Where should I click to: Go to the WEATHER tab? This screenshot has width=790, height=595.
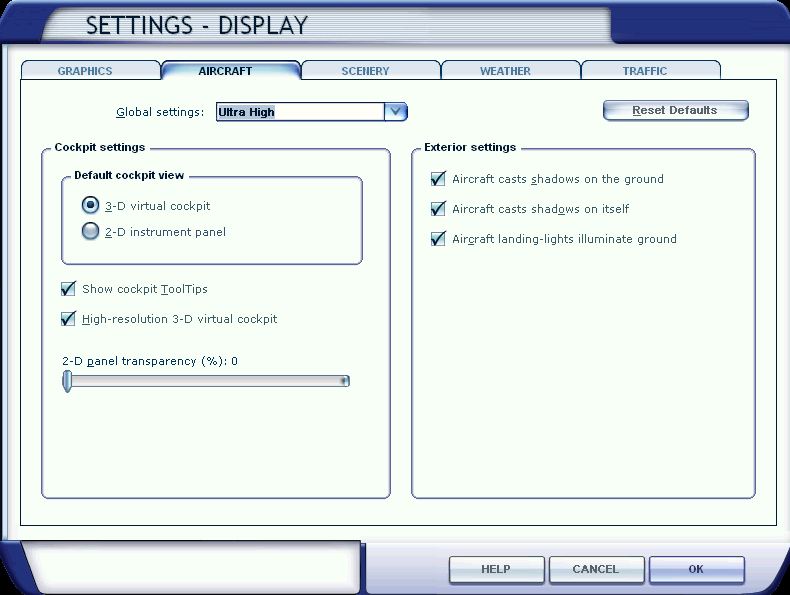[x=505, y=71]
